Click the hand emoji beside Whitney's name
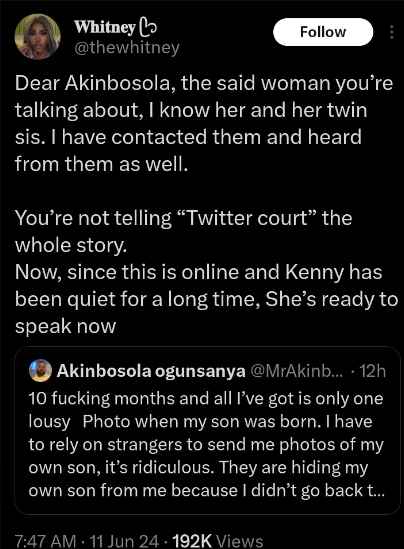 click(x=148, y=27)
